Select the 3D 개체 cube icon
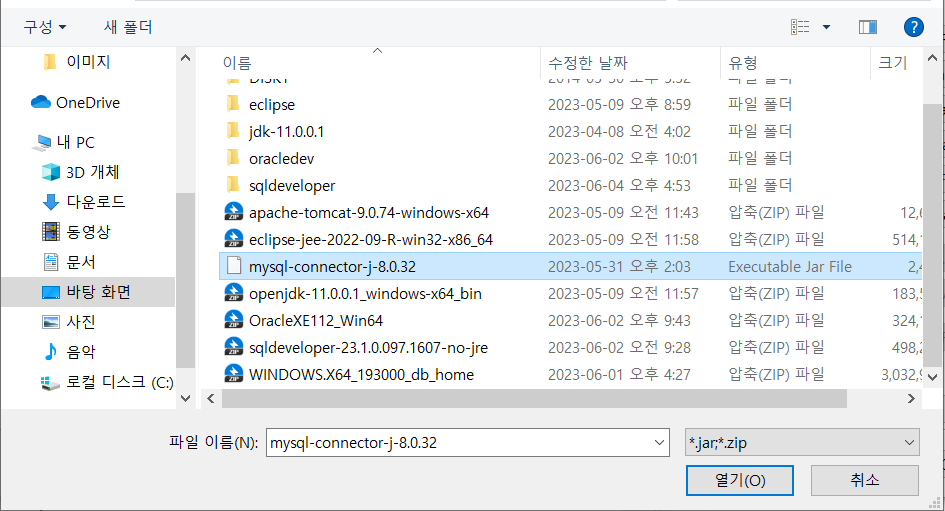The image size is (945, 511). pyautogui.click(x=51, y=172)
